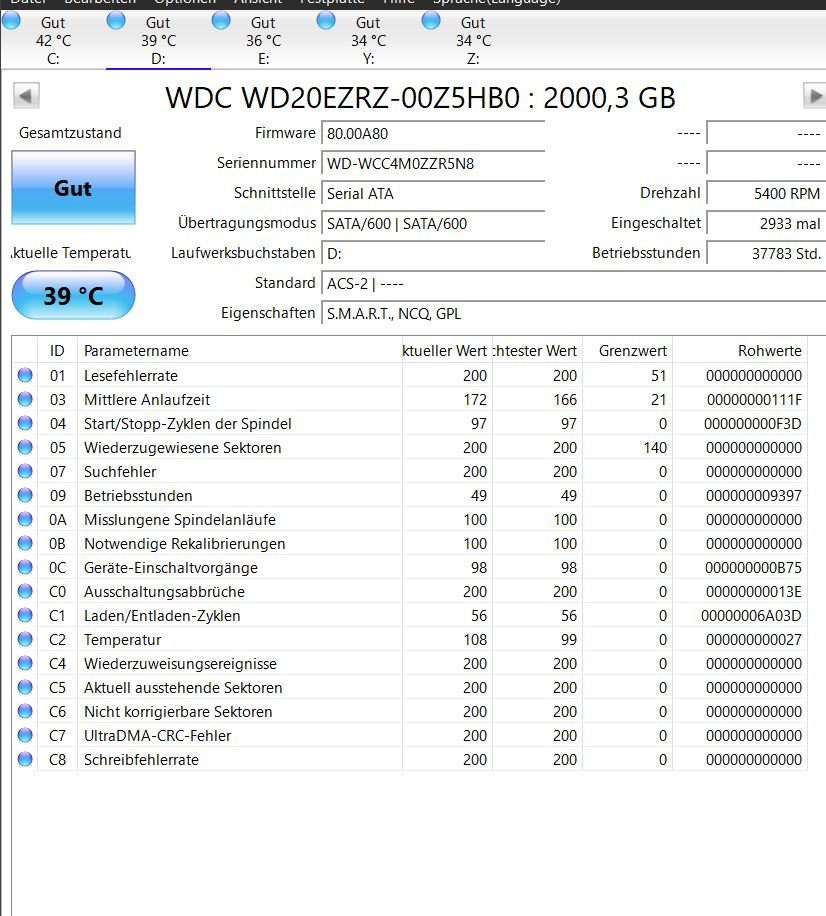This screenshot has width=826, height=916.
Task: Click the Übertragungsmodus field SATA/600
Action: tap(433, 223)
